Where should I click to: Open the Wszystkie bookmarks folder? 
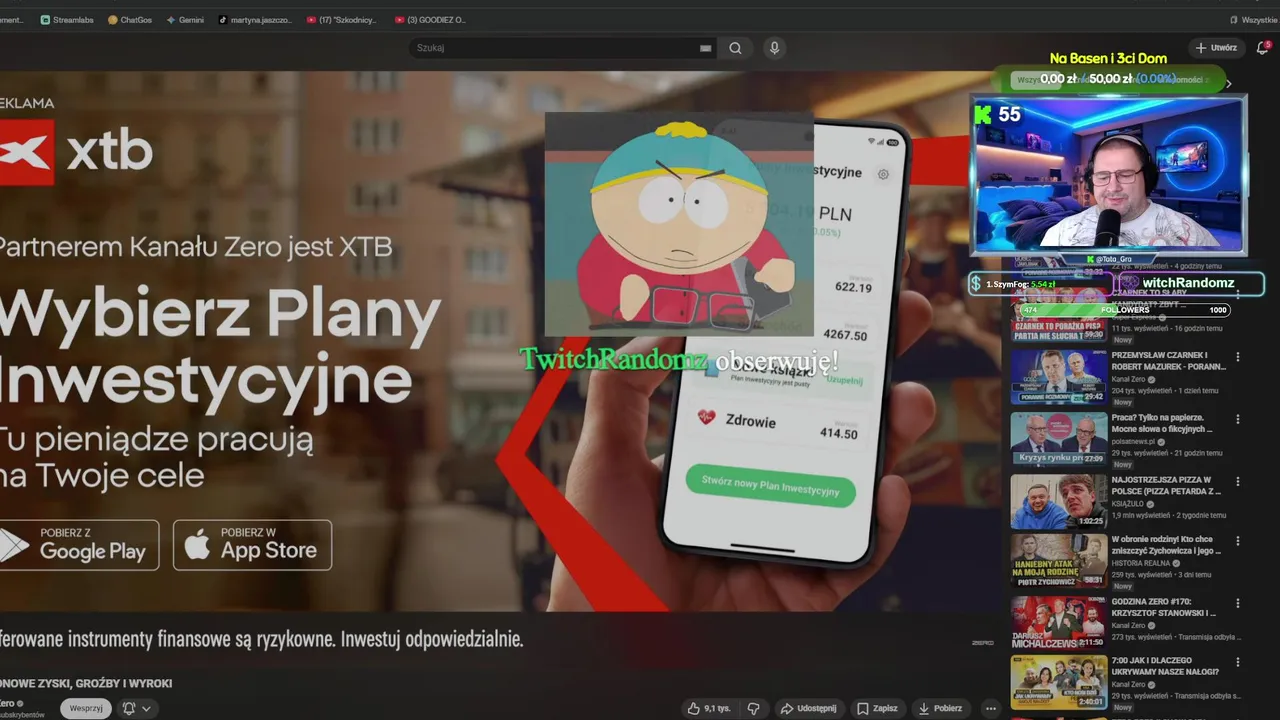(x=1253, y=20)
